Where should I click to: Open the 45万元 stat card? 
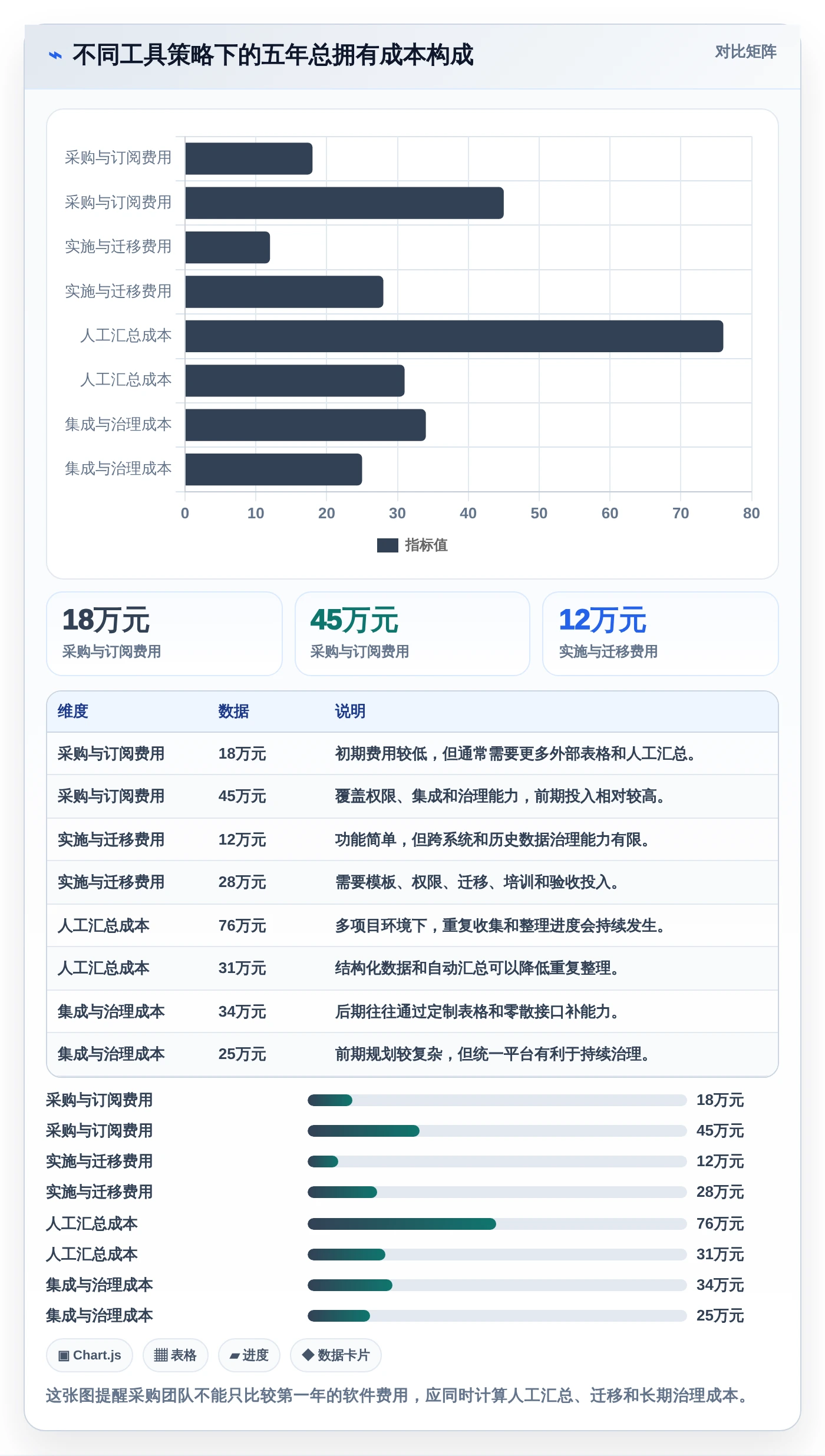pos(412,634)
